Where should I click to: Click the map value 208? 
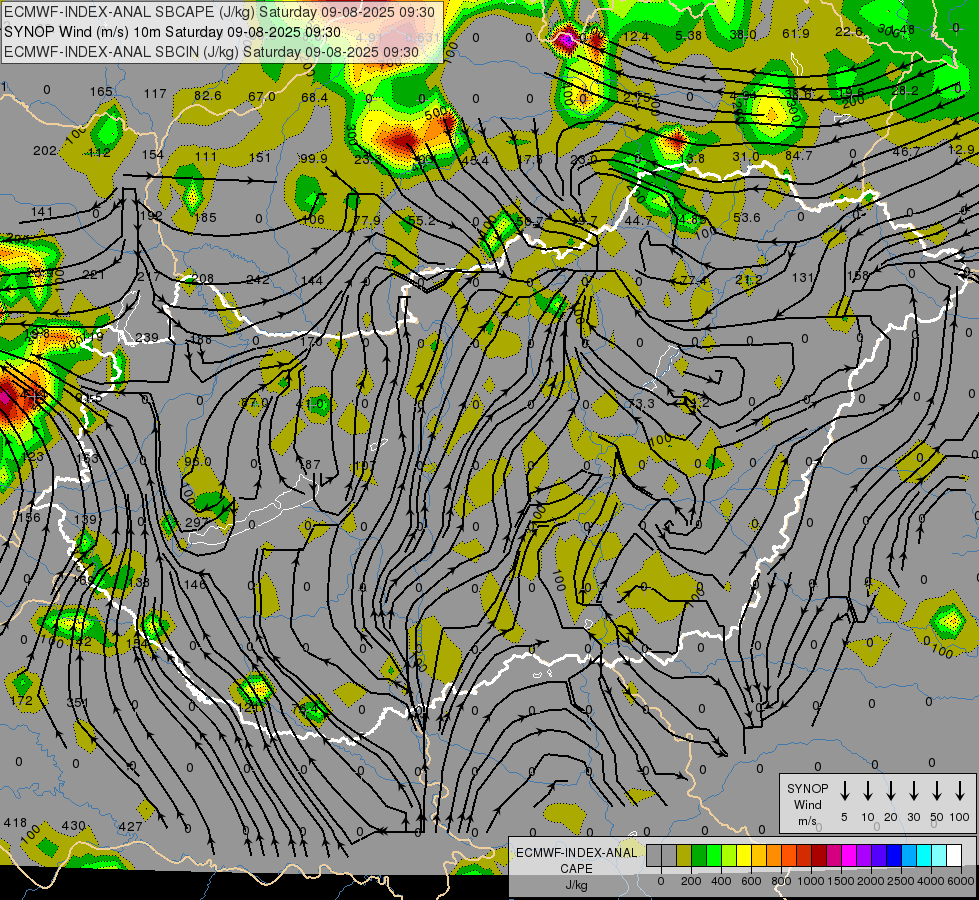pyautogui.click(x=202, y=278)
